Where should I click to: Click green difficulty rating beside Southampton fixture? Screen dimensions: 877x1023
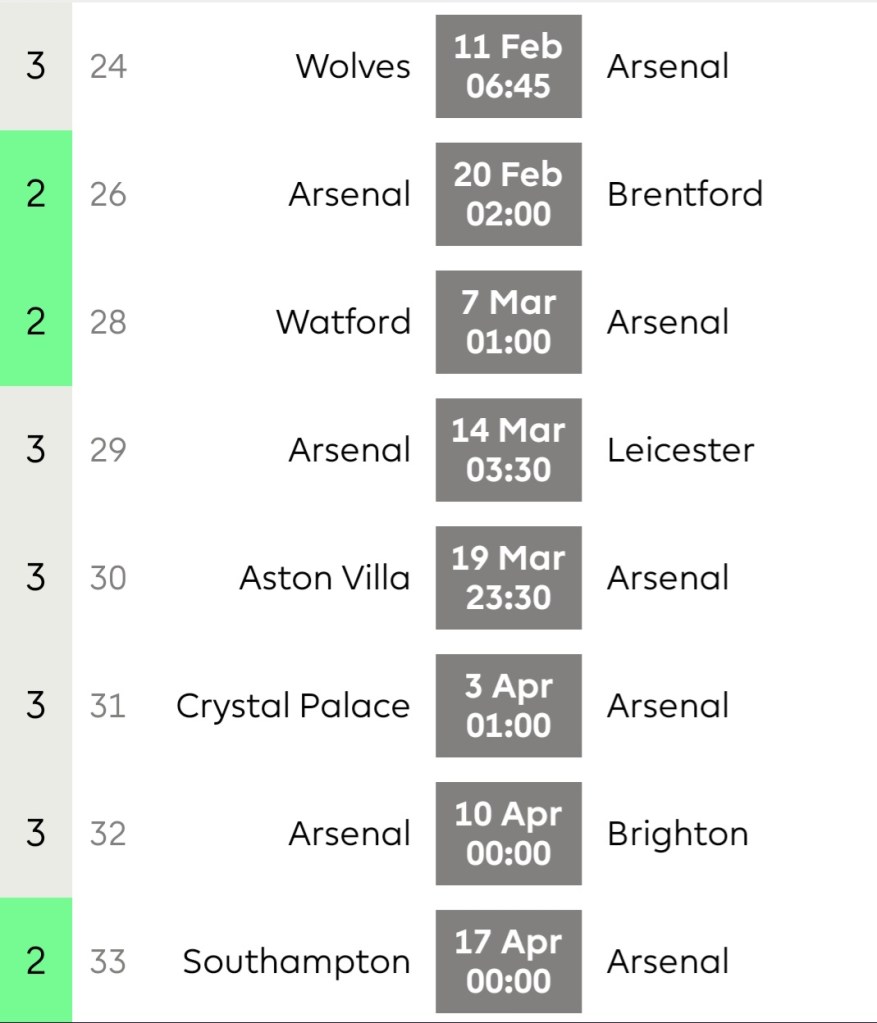click(x=36, y=962)
